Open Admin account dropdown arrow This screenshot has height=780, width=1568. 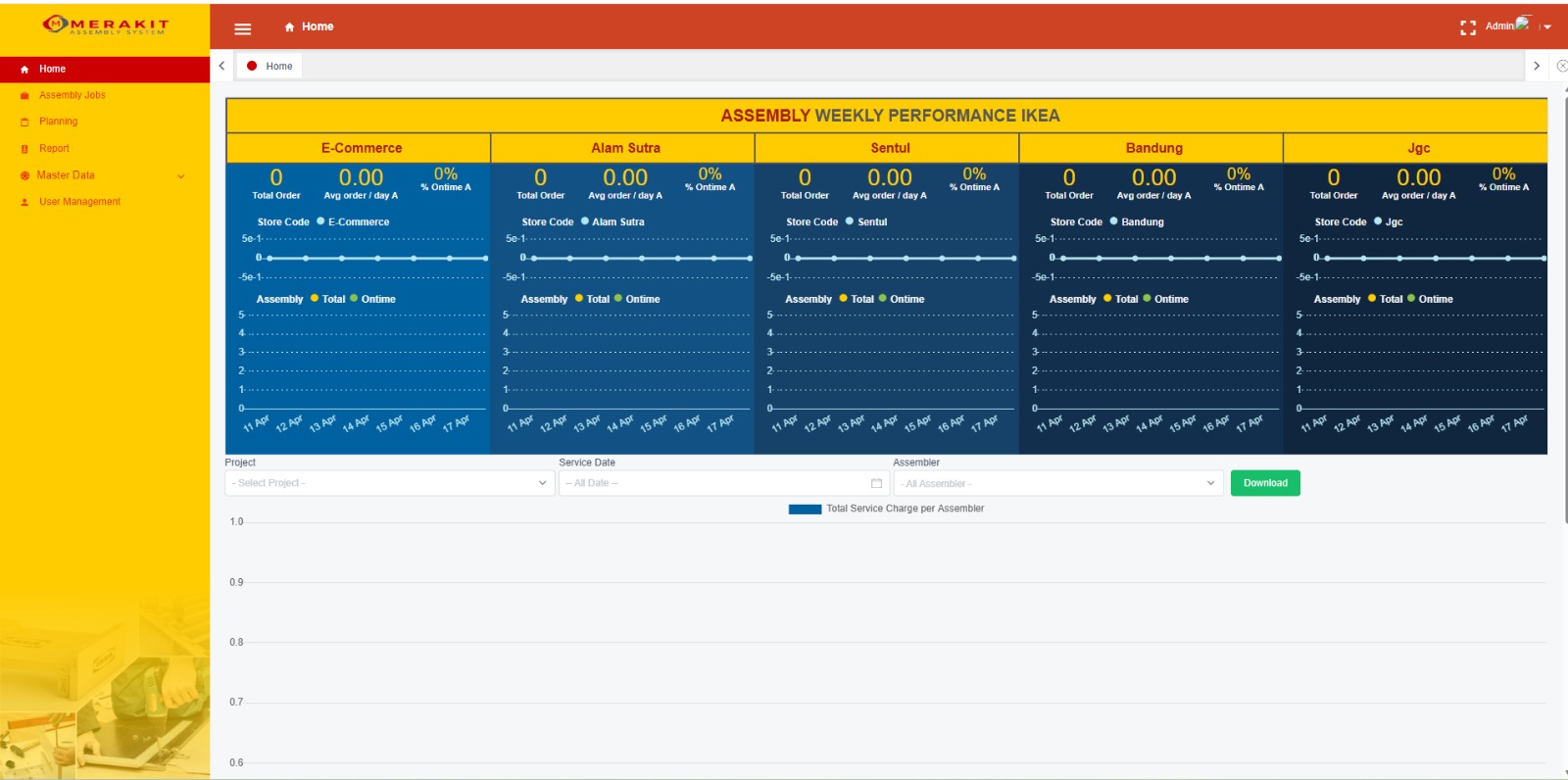(1547, 27)
